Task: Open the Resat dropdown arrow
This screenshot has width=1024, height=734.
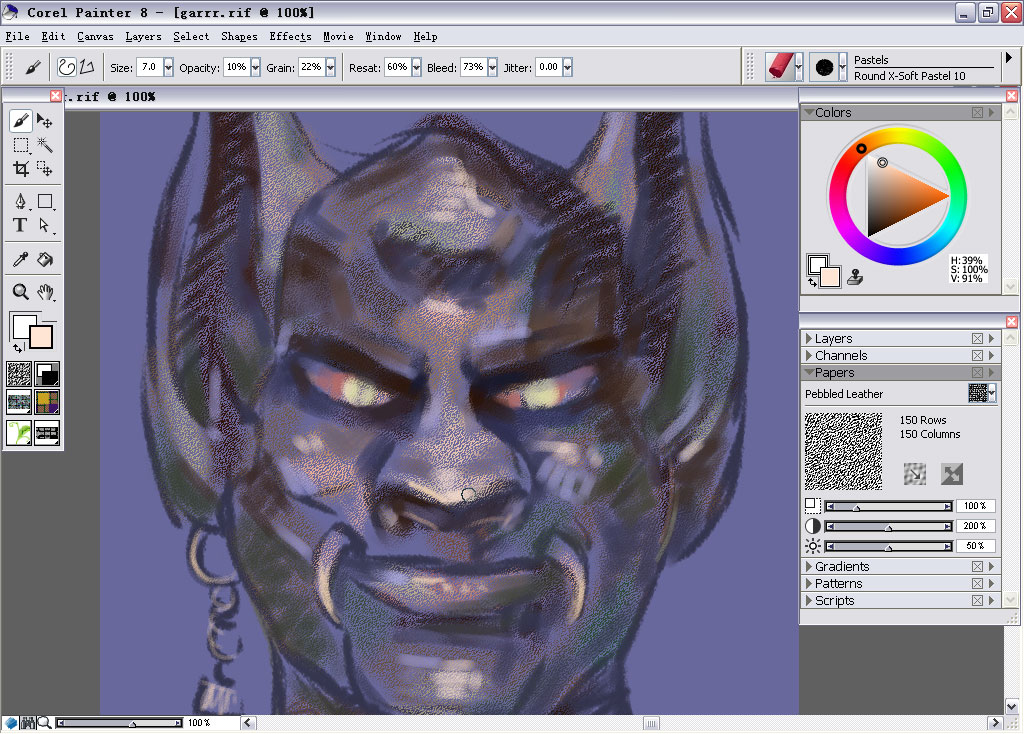Action: [417, 67]
